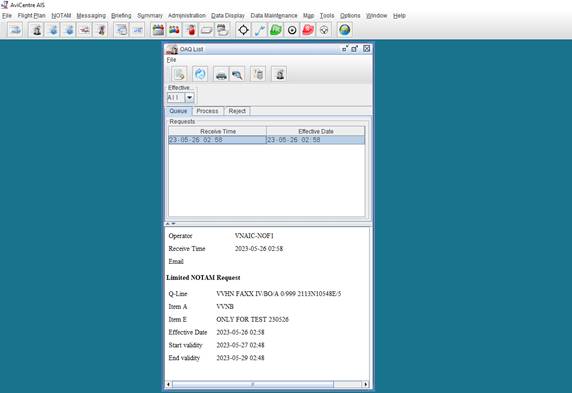572x393 pixels.
Task: Click the magnifier search icon in OAQ List
Action: tap(237, 74)
